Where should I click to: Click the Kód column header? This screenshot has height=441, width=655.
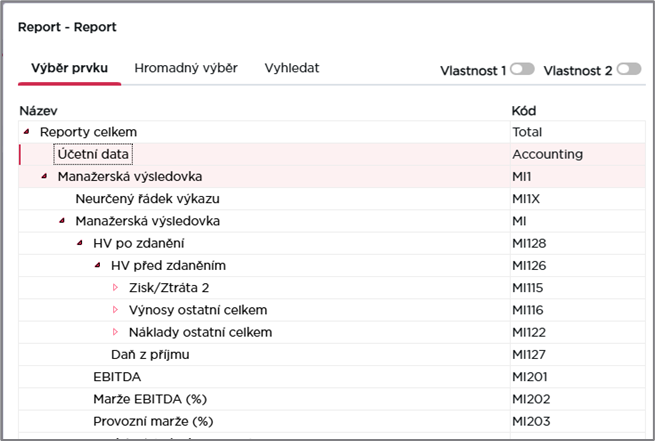click(524, 111)
